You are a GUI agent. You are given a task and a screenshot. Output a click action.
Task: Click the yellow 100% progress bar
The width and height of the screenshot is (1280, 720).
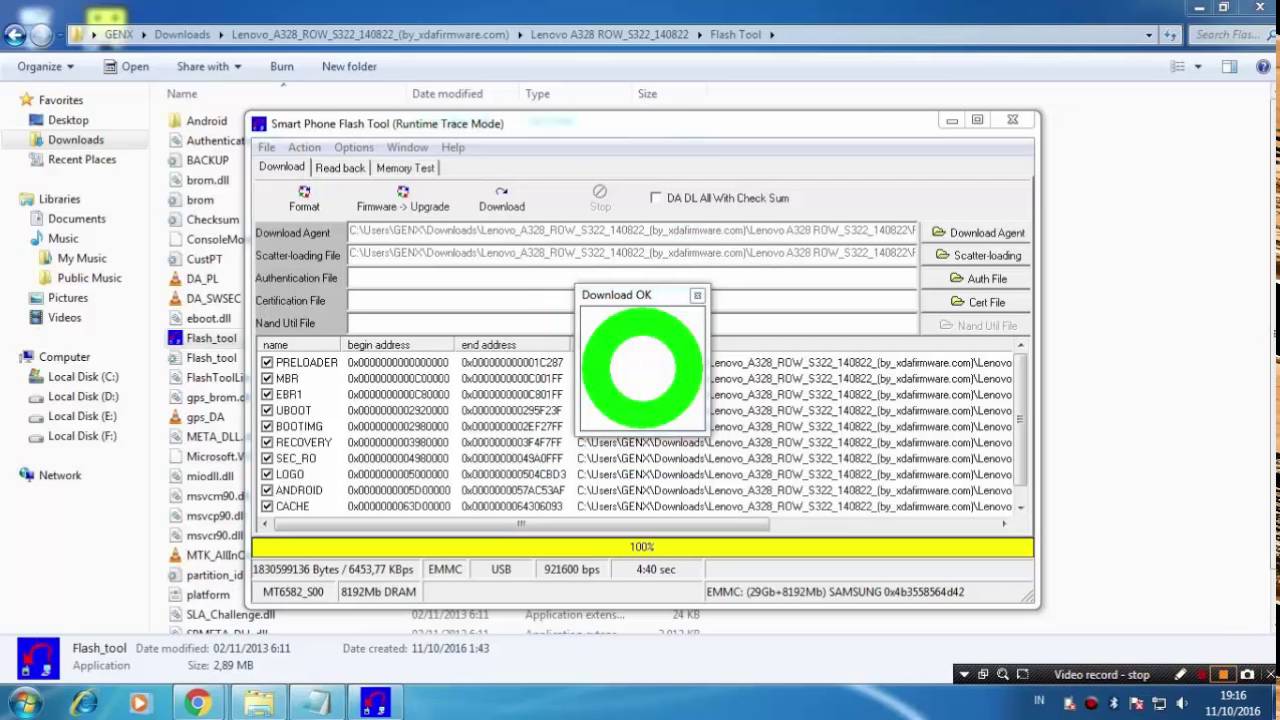coord(642,547)
